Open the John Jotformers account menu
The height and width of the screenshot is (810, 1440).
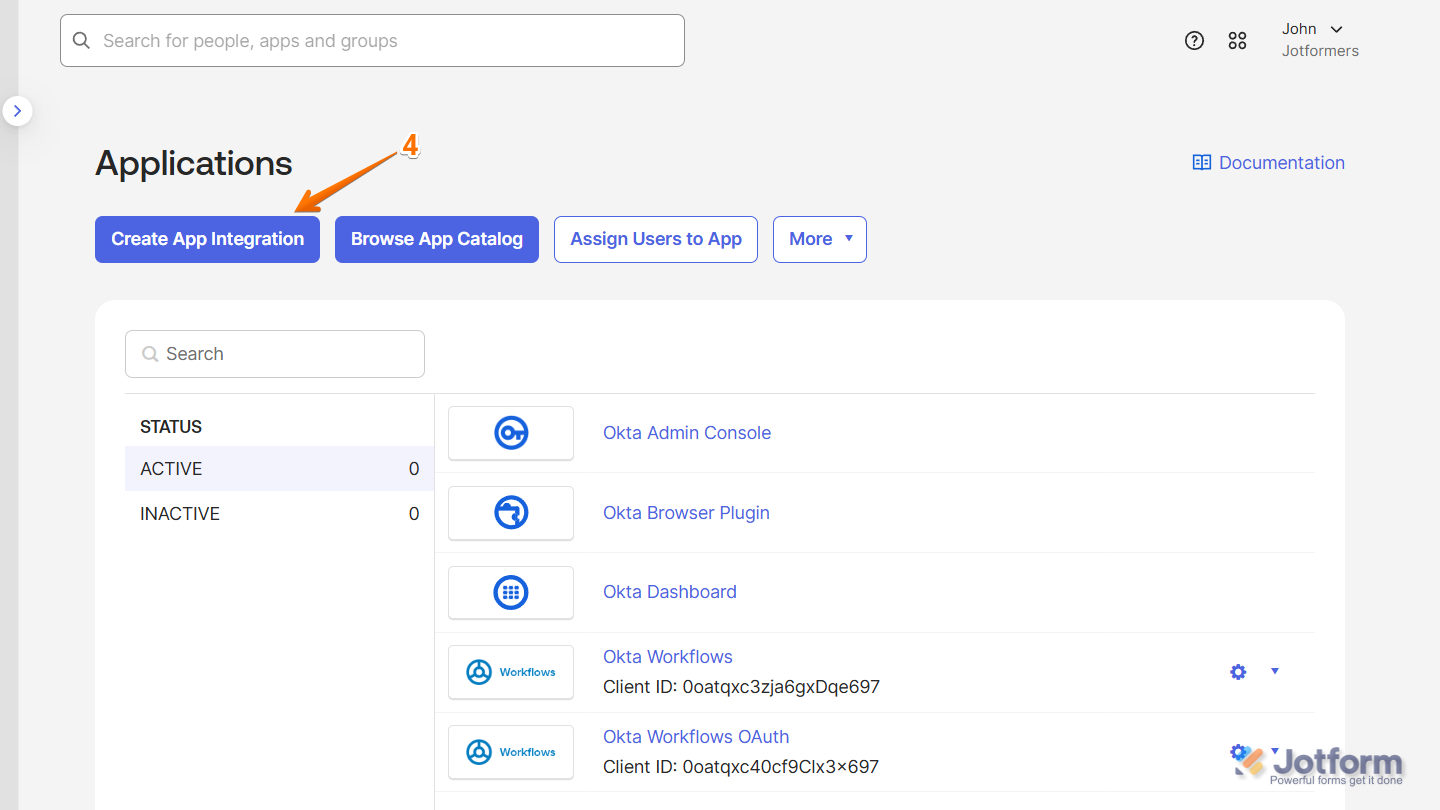(x=1320, y=40)
